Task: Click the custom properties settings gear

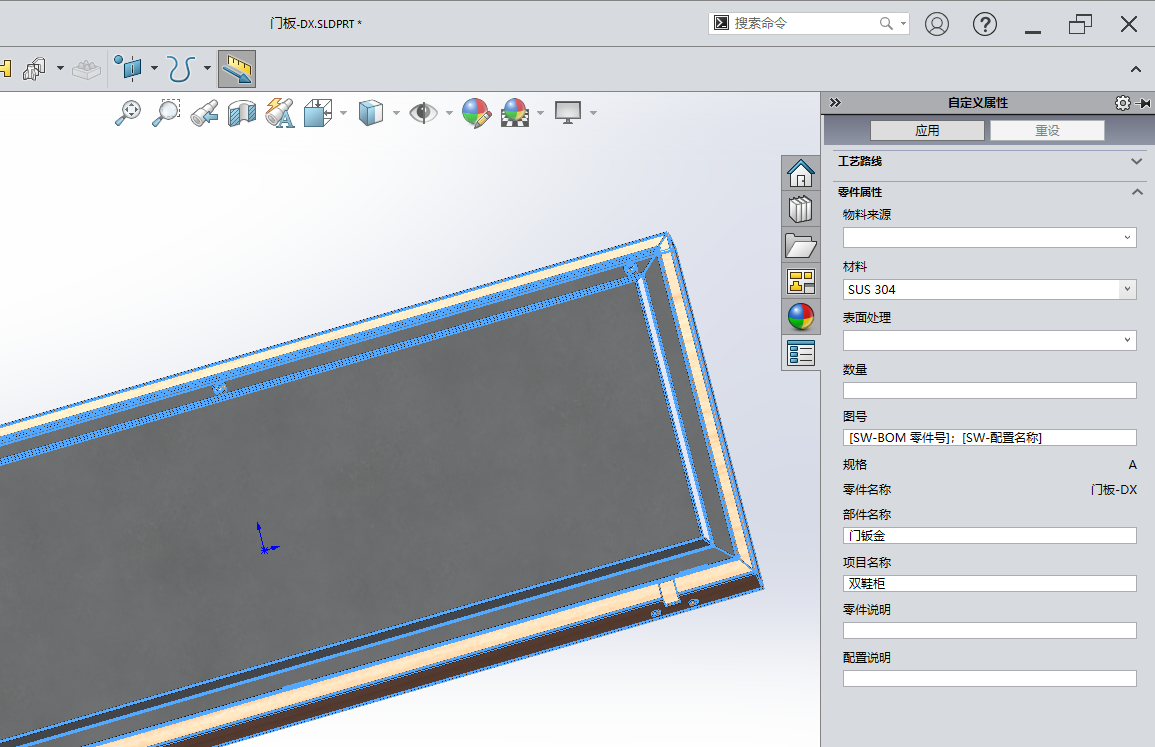Action: [x=1122, y=103]
